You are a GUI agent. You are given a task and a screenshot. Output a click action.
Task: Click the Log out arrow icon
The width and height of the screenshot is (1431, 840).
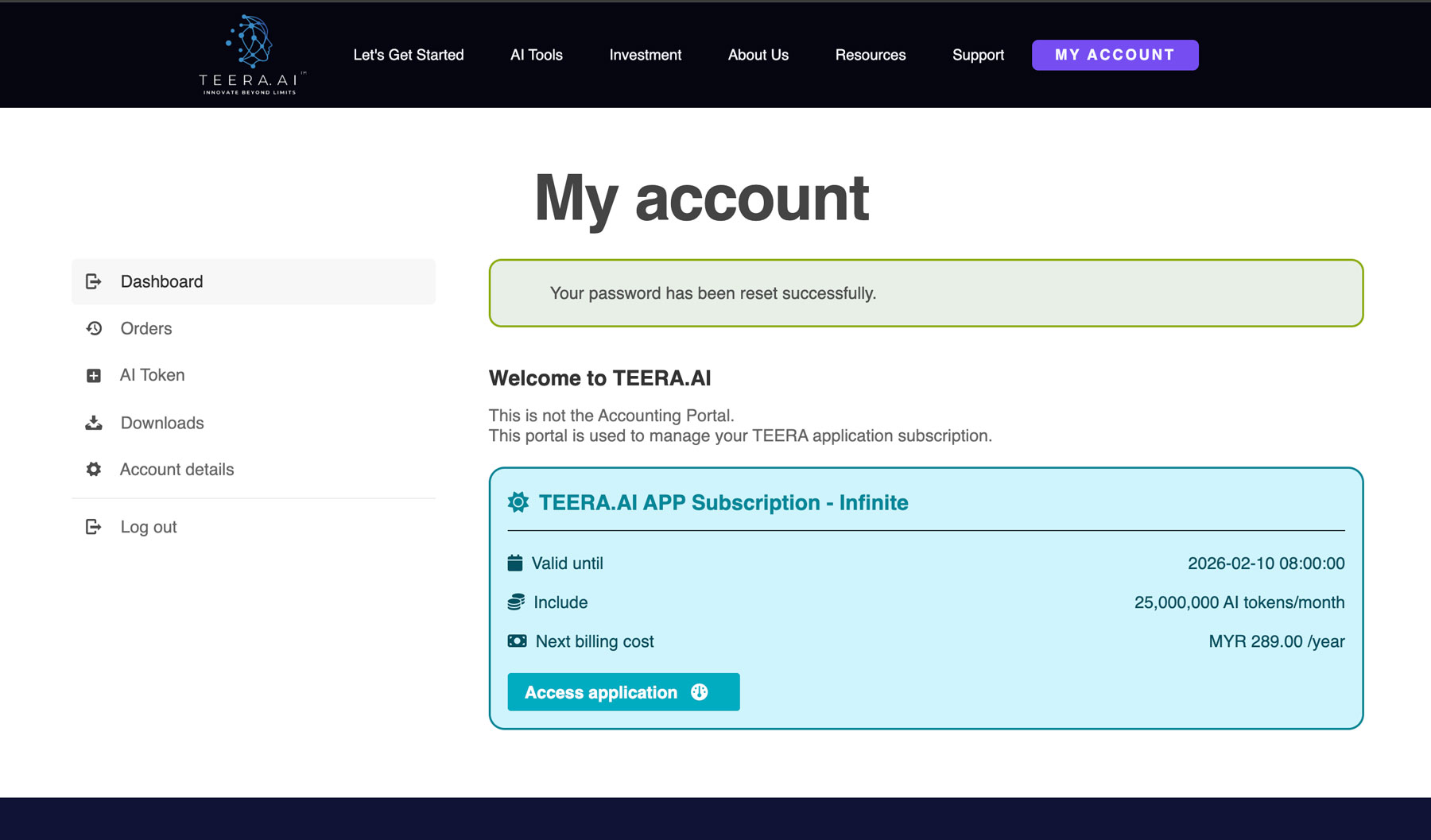[x=94, y=526]
